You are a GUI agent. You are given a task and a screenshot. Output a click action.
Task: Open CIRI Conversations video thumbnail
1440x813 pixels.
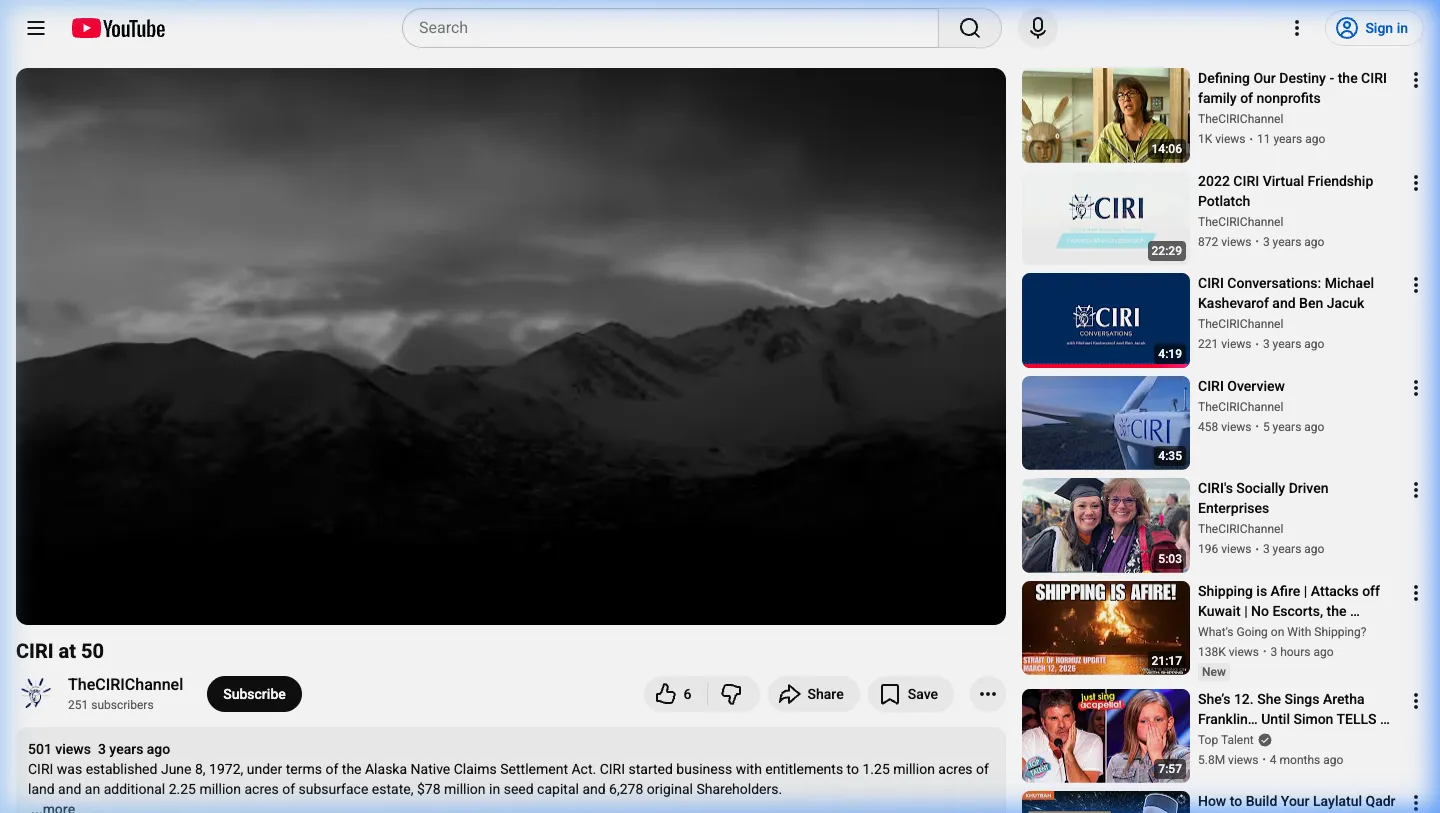point(1106,320)
